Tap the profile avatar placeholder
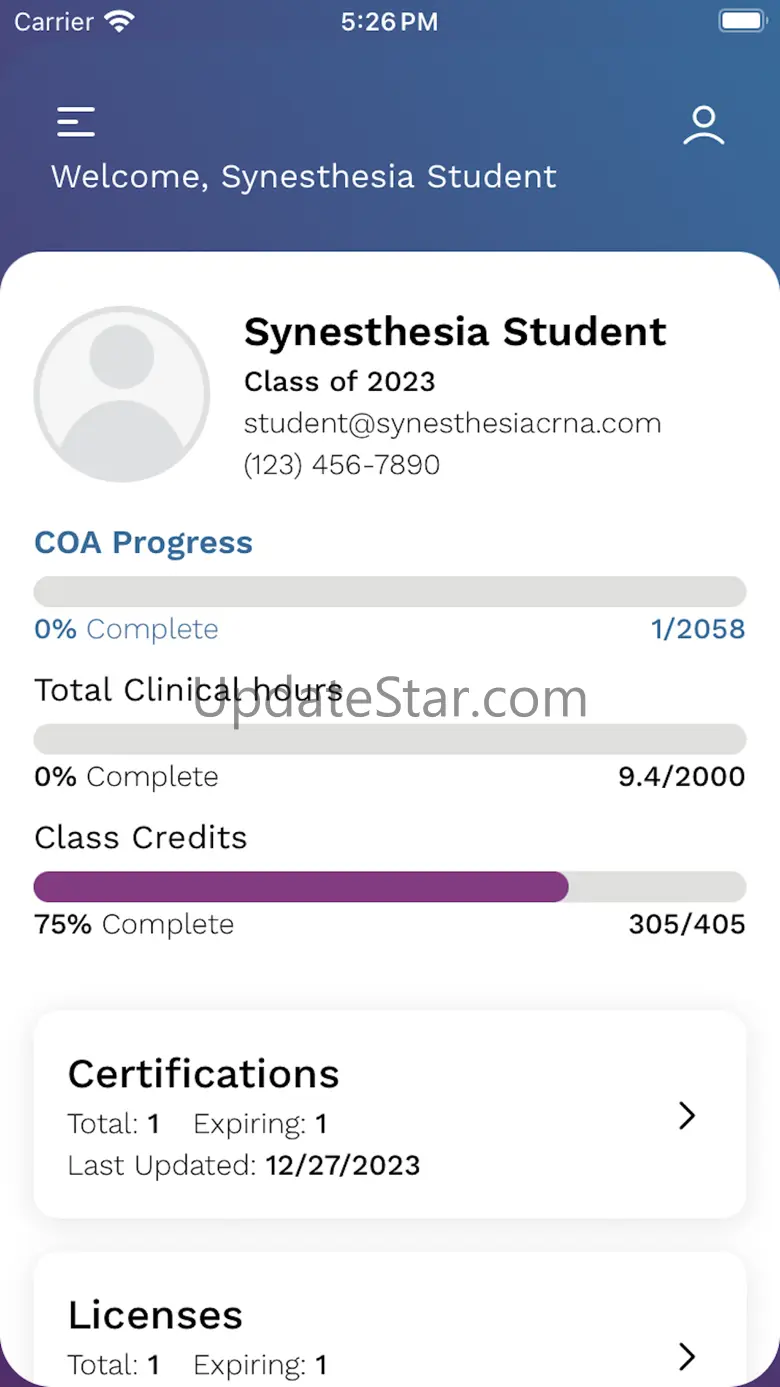780x1387 pixels. (x=122, y=394)
